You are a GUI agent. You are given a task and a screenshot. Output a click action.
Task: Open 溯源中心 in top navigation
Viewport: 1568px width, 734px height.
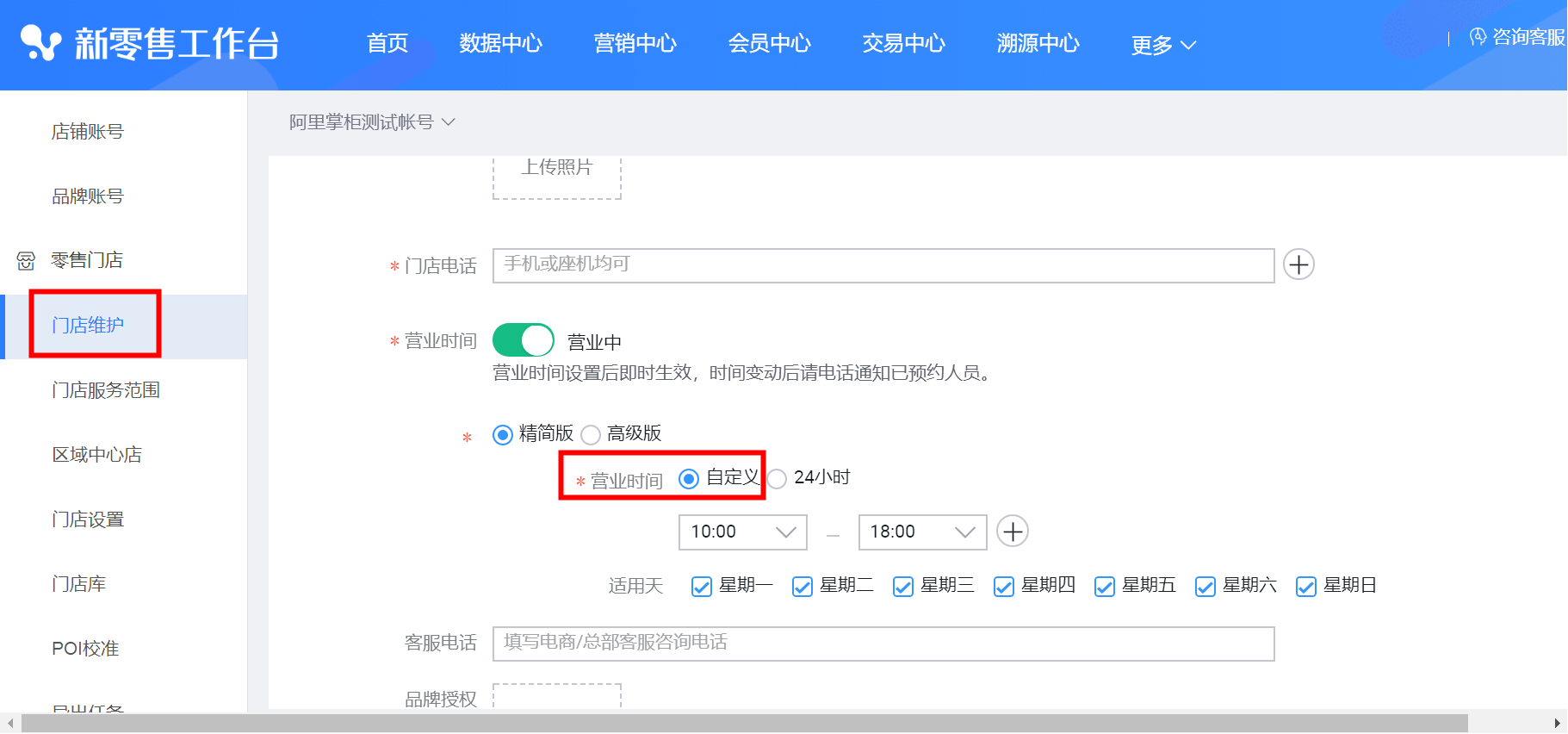click(1038, 43)
